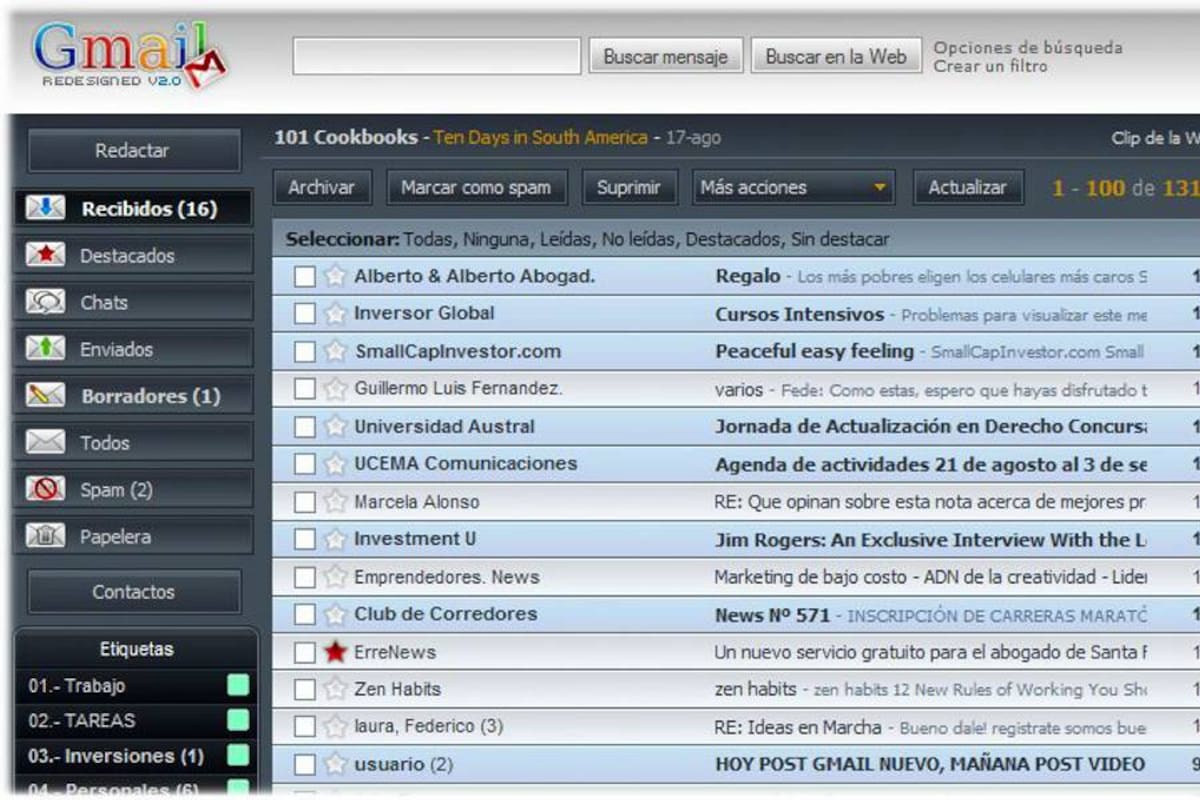Select No leídas messages link
This screenshot has height=800, width=1200.
tap(641, 239)
